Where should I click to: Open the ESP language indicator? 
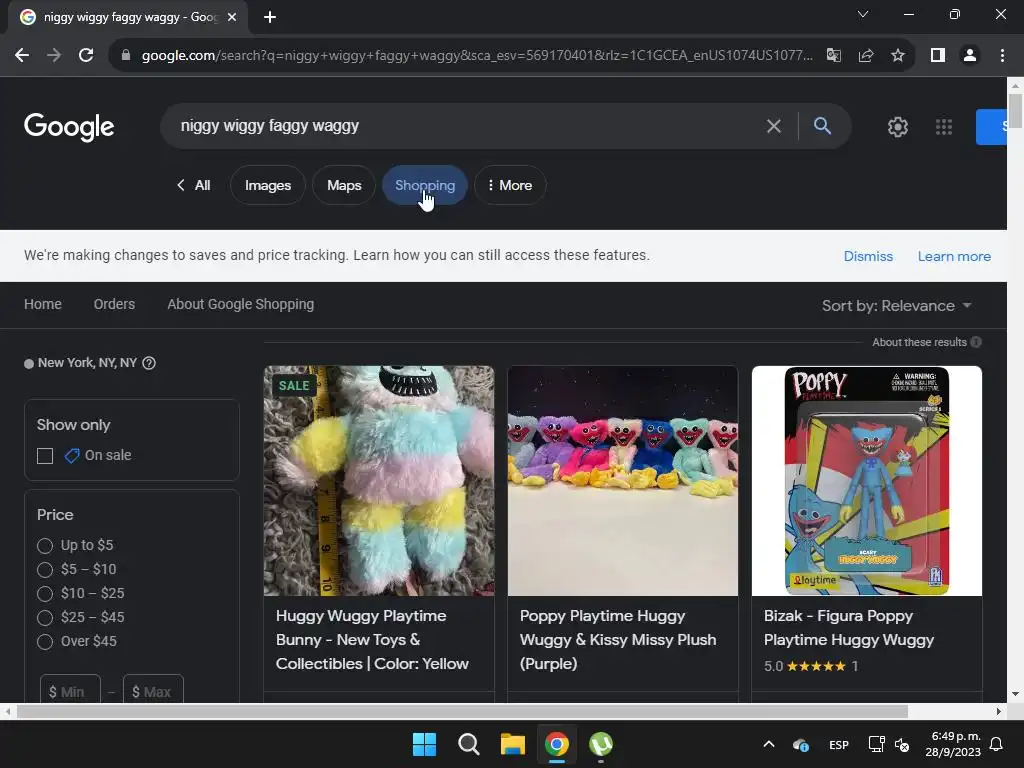tap(839, 744)
